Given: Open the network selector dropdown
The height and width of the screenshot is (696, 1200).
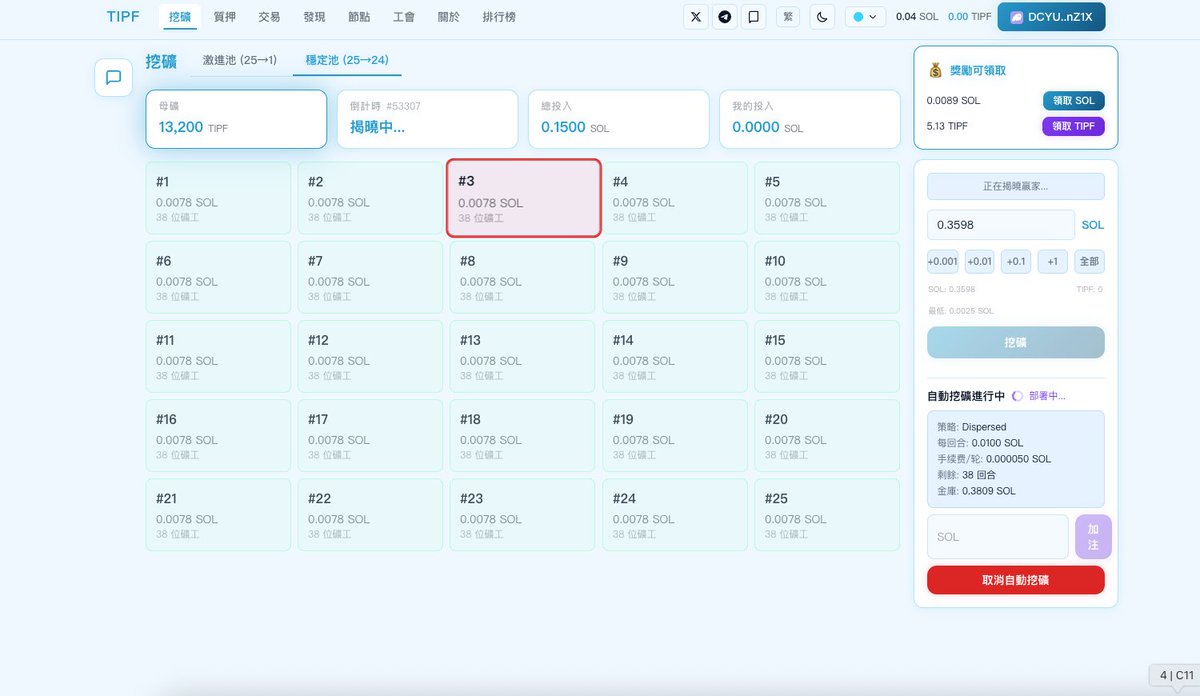Looking at the screenshot, I should point(865,17).
